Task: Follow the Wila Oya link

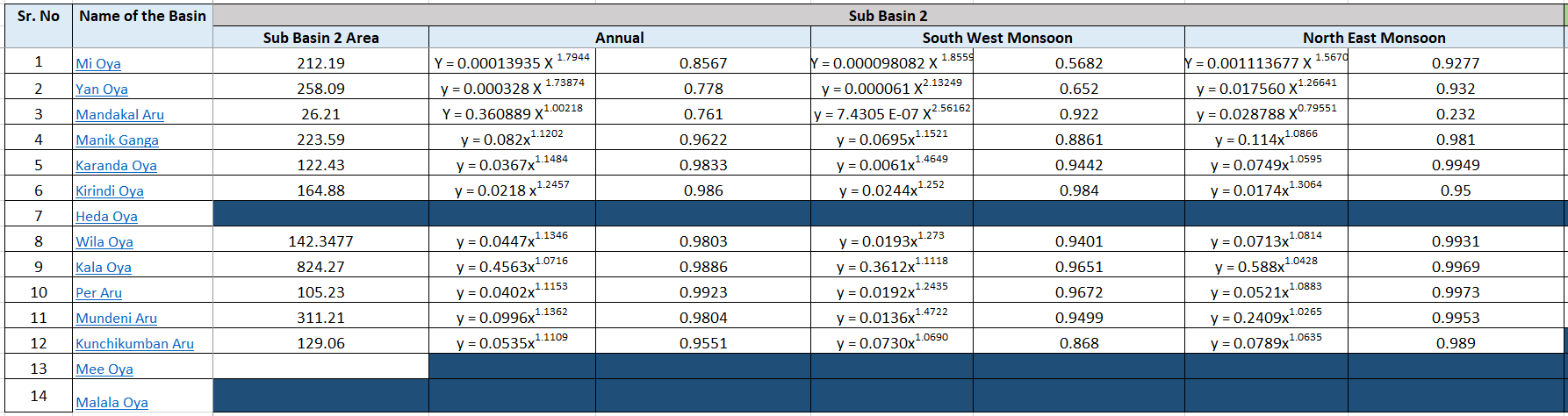Action: tap(104, 242)
